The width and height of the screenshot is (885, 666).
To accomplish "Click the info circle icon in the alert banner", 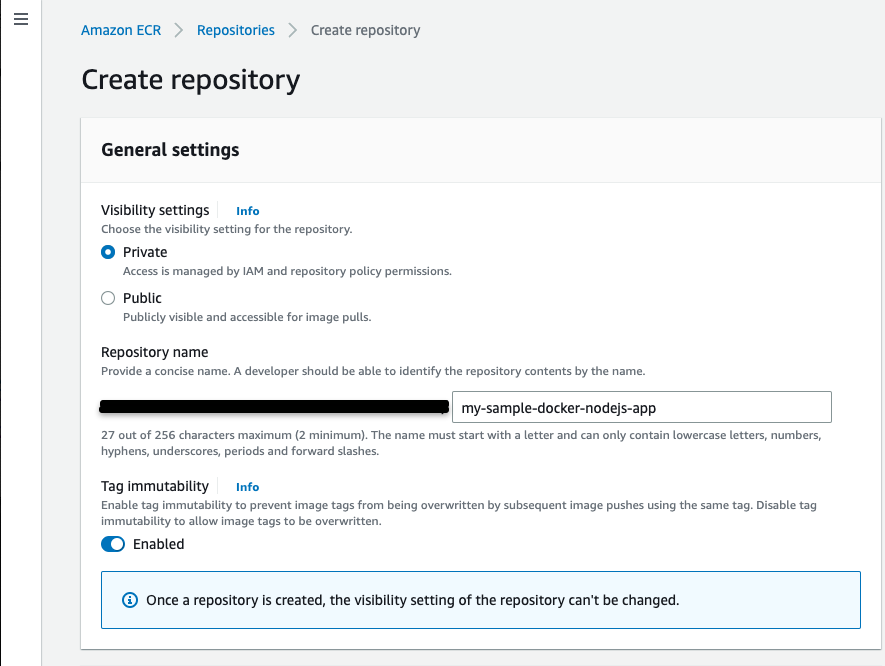I will (x=128, y=599).
